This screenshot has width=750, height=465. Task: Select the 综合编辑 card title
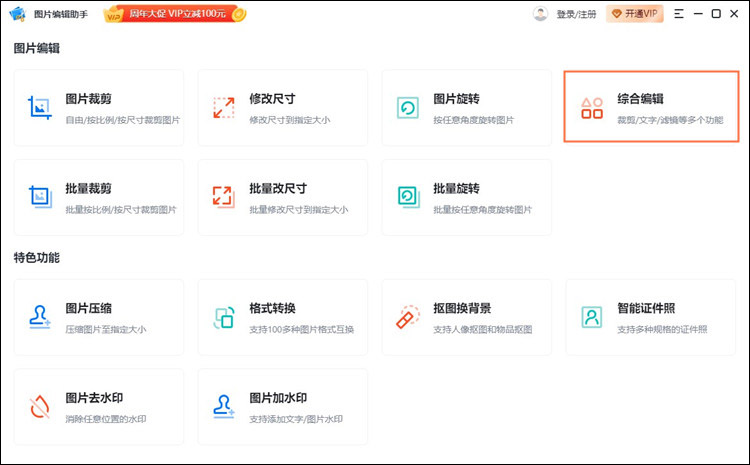coord(640,99)
